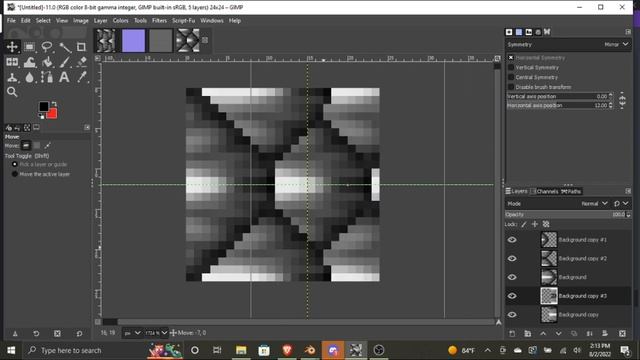The height and width of the screenshot is (360, 640).
Task: Restore tool preset in tool options
Action: click(x=36, y=333)
